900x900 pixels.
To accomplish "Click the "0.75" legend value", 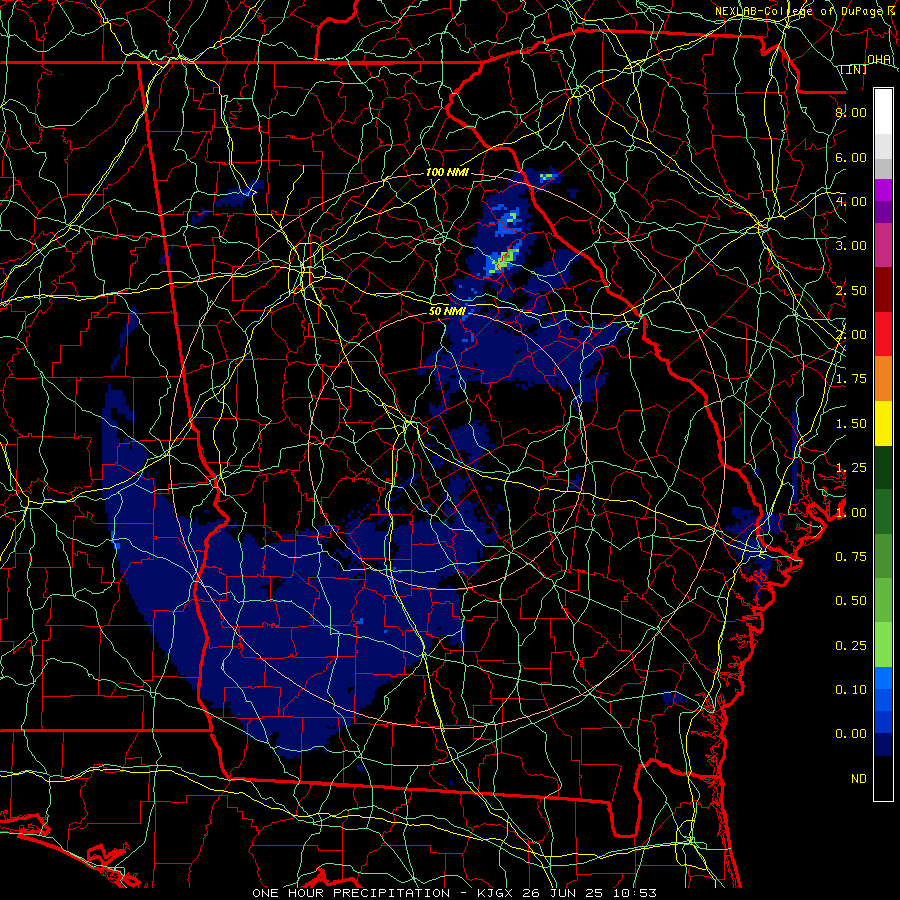I will [x=851, y=557].
